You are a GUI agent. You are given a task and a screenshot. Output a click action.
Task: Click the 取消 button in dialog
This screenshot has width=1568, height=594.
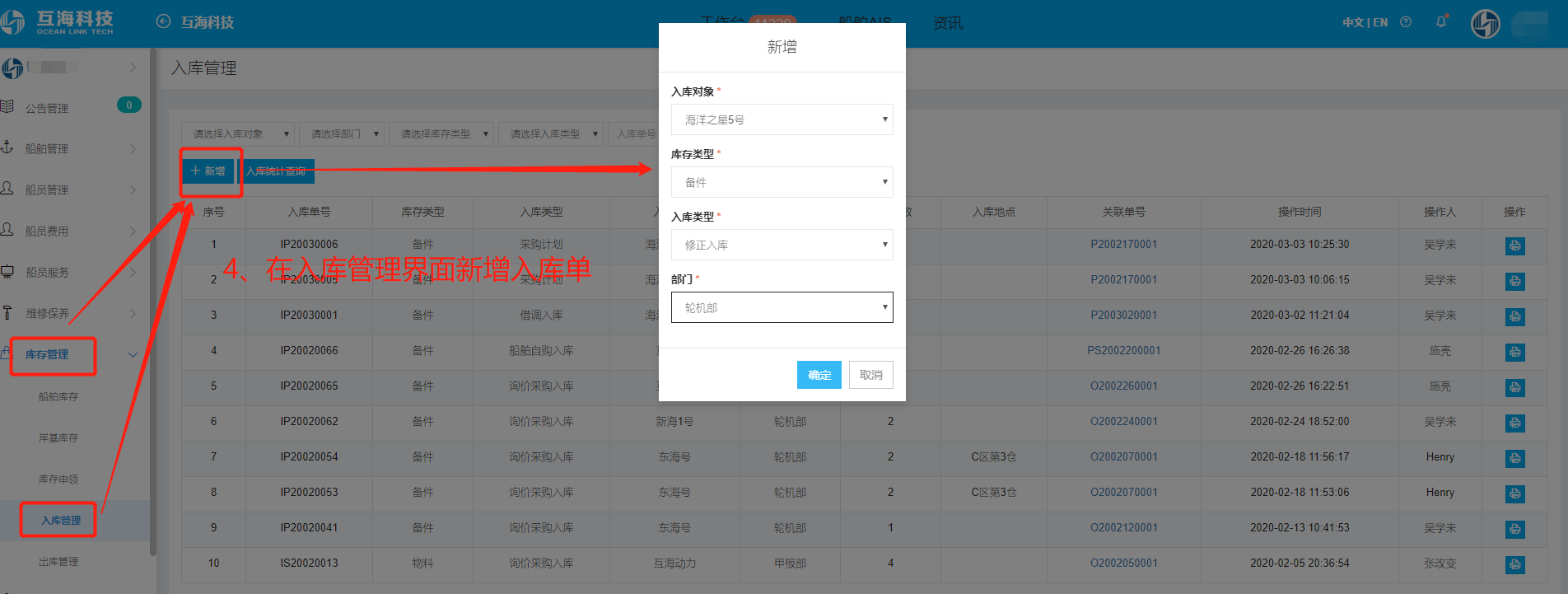coord(871,375)
